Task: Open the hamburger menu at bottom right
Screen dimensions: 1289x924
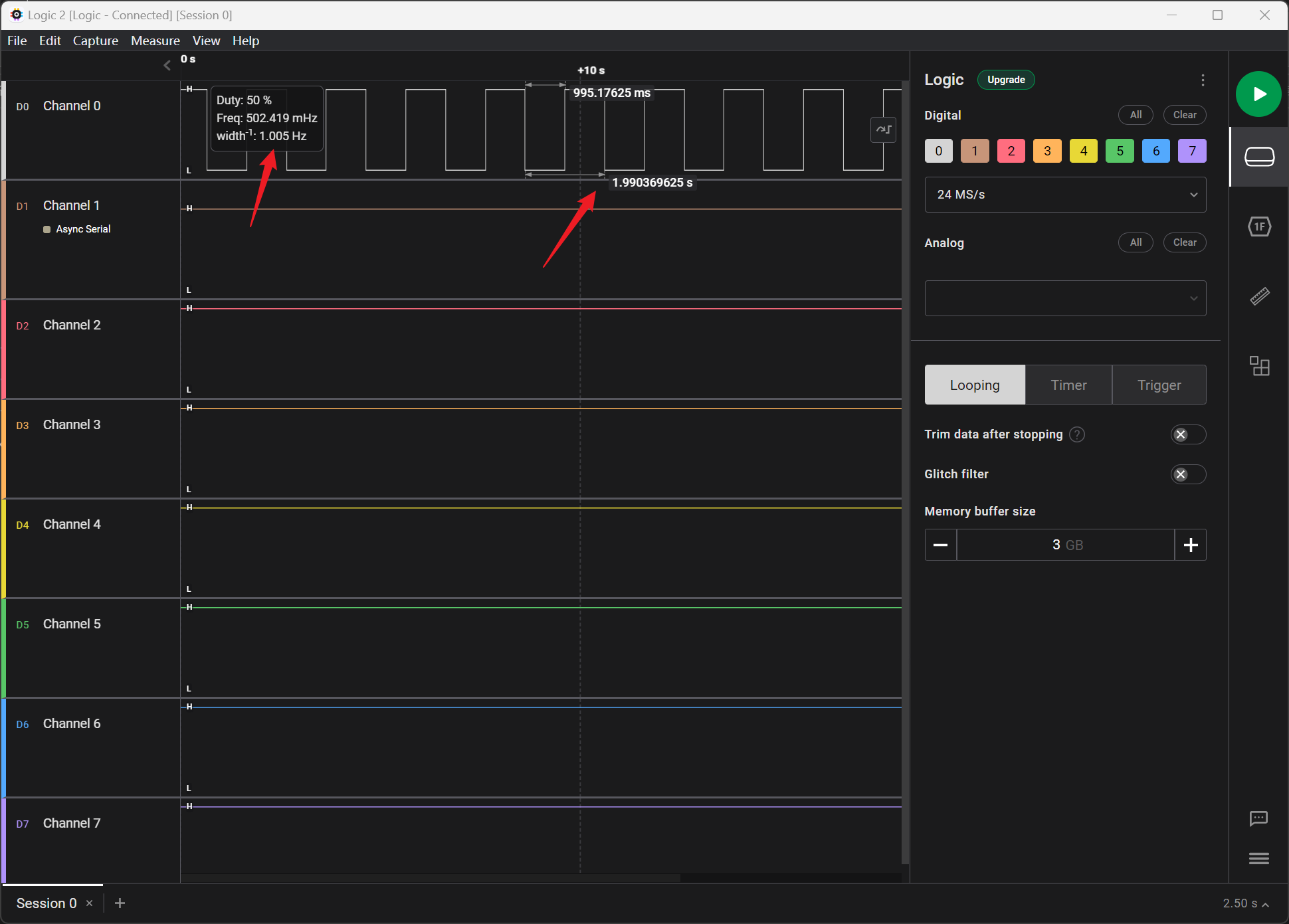Action: pos(1258,859)
